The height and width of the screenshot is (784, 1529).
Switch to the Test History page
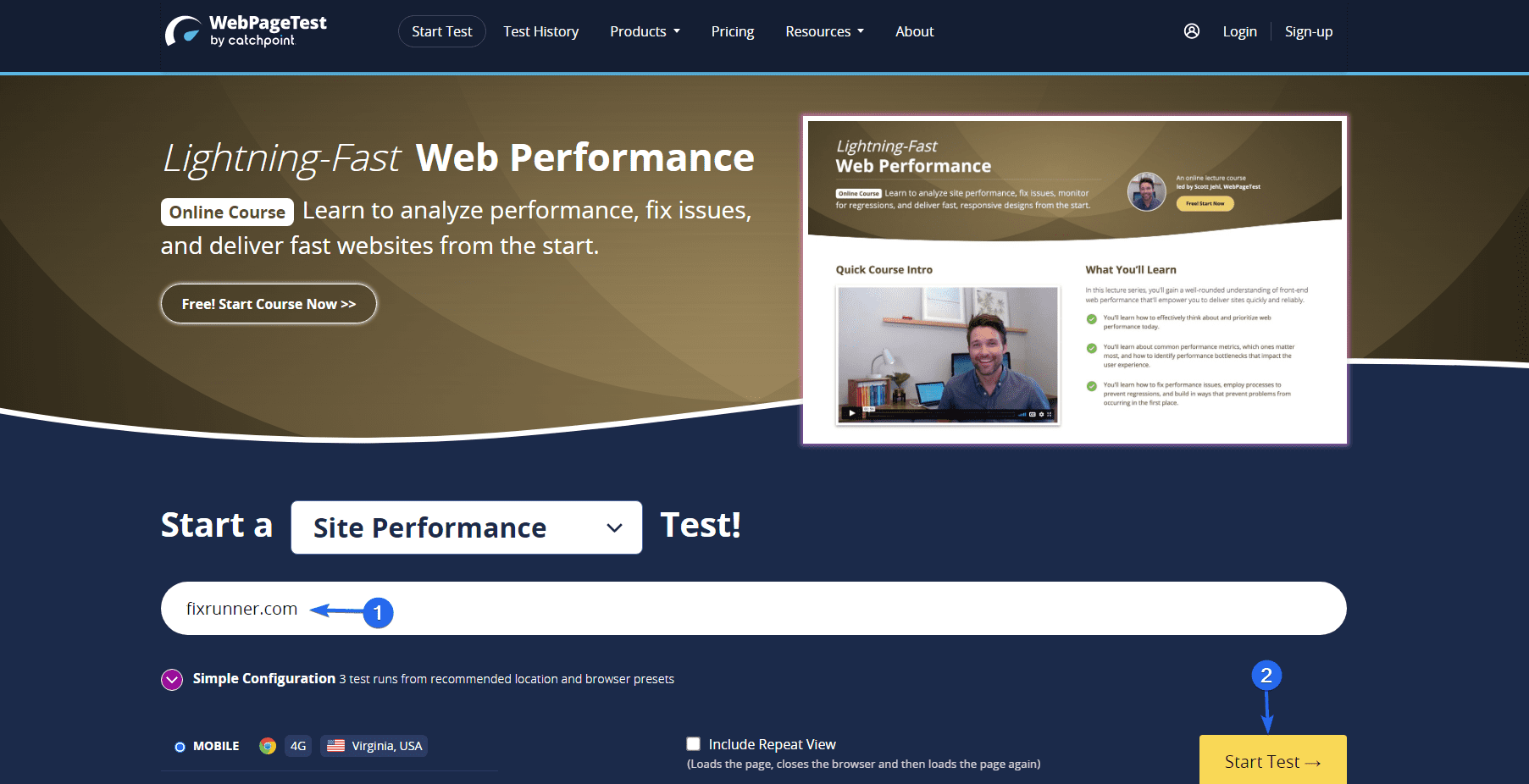click(540, 31)
